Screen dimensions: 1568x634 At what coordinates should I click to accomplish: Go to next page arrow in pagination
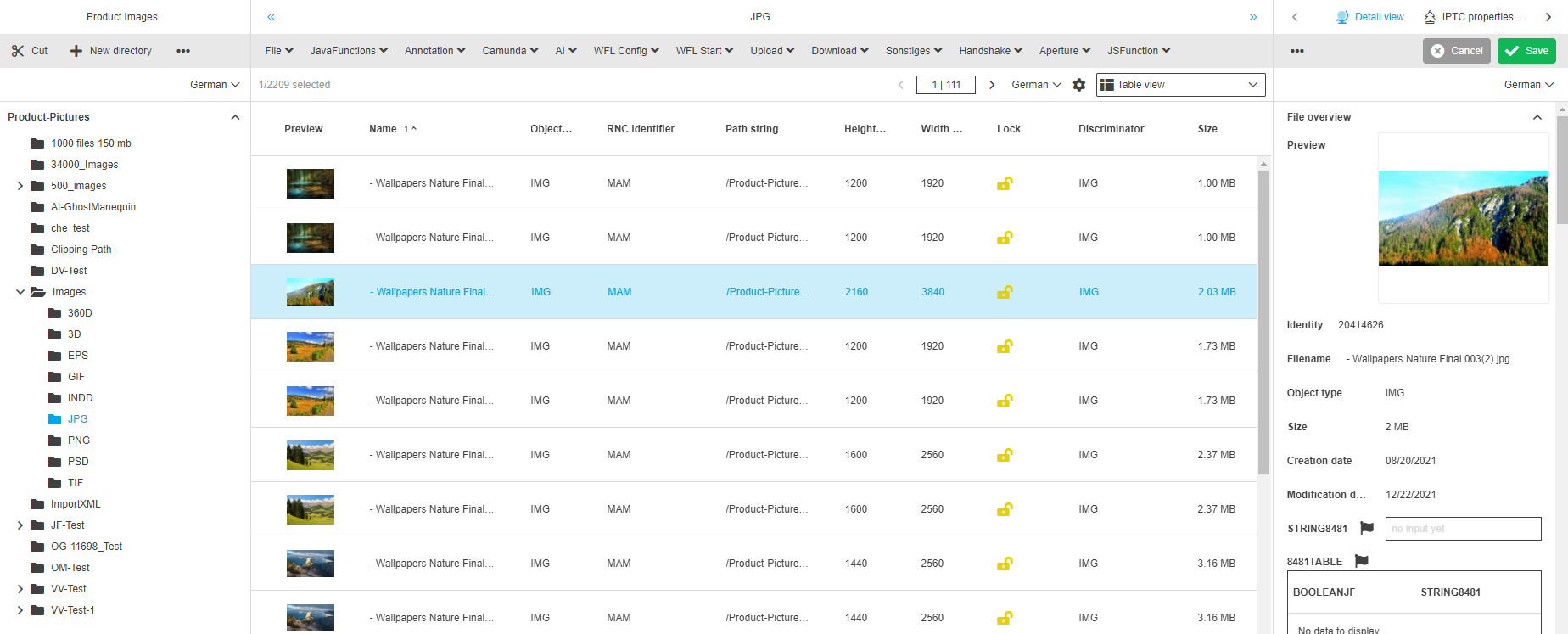(x=992, y=85)
